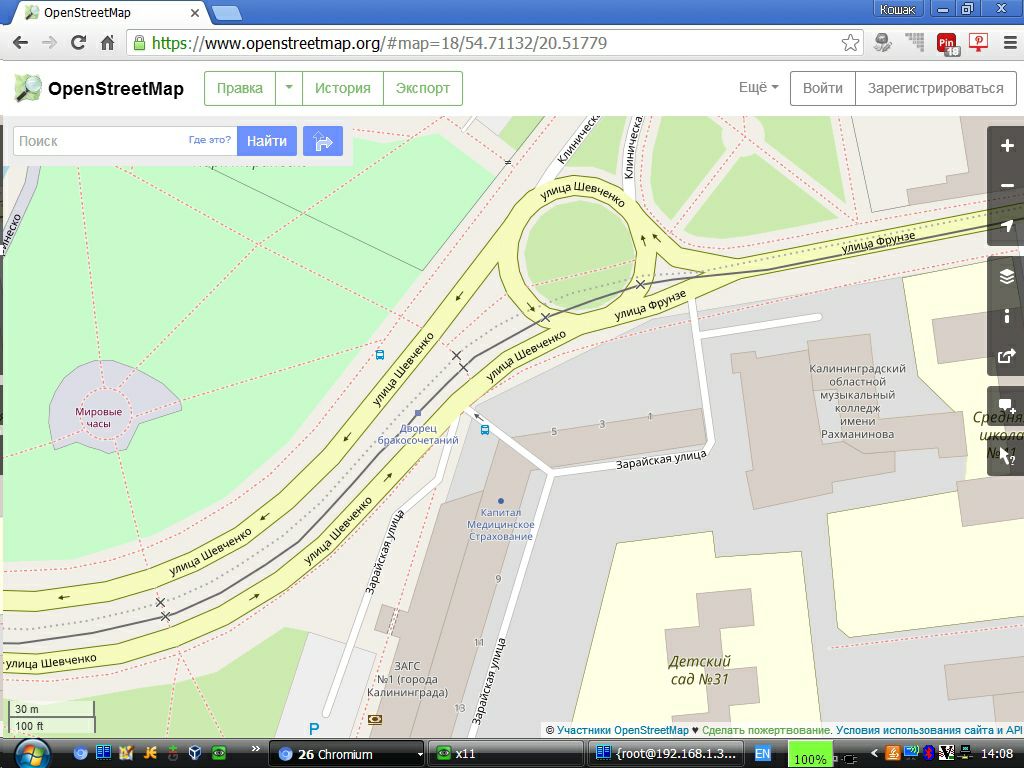Image resolution: width=1024 pixels, height=768 pixels.
Task: Click the grey pencil extension icon
Action: [883, 43]
